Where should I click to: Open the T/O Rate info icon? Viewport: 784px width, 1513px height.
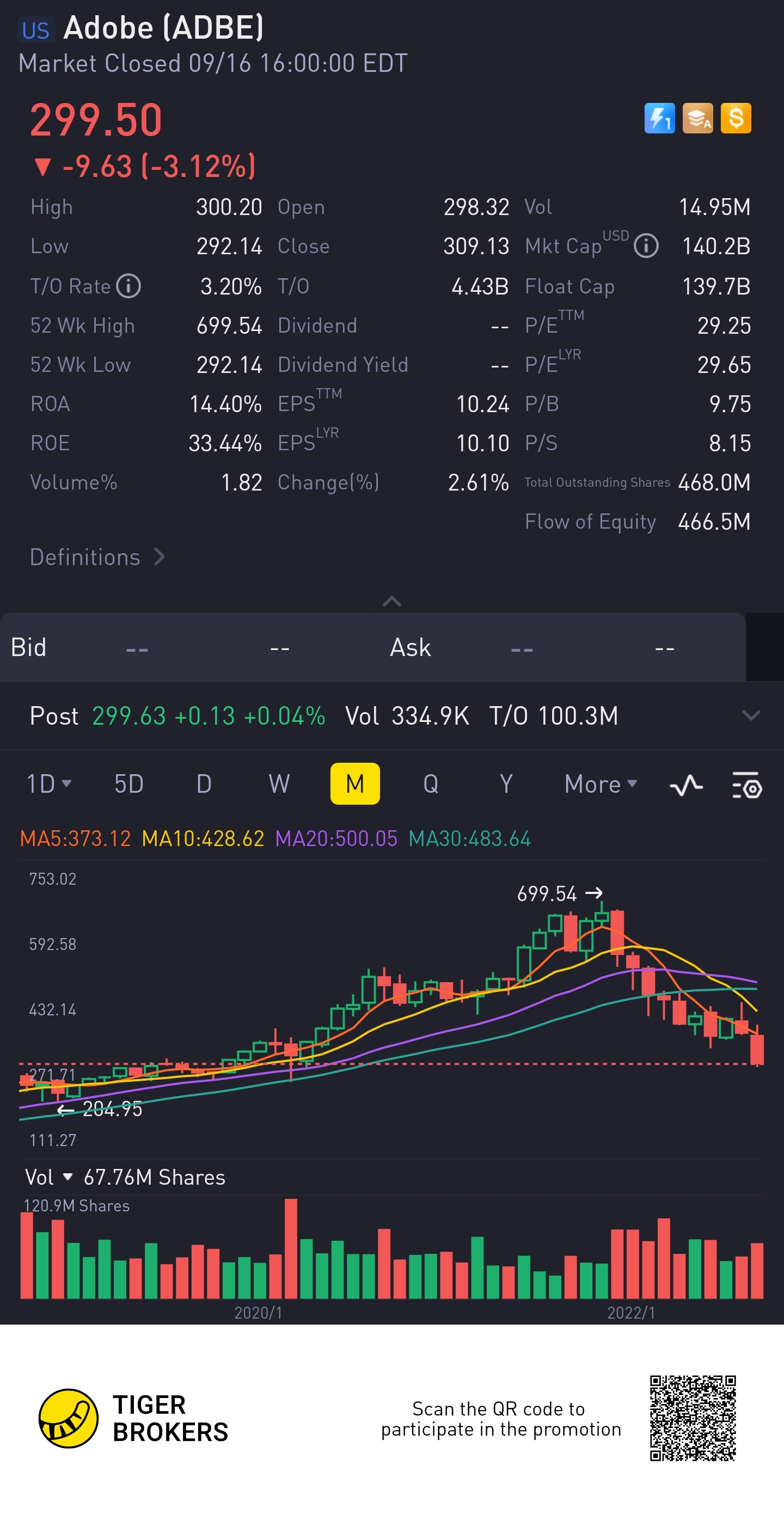pyautogui.click(x=128, y=286)
